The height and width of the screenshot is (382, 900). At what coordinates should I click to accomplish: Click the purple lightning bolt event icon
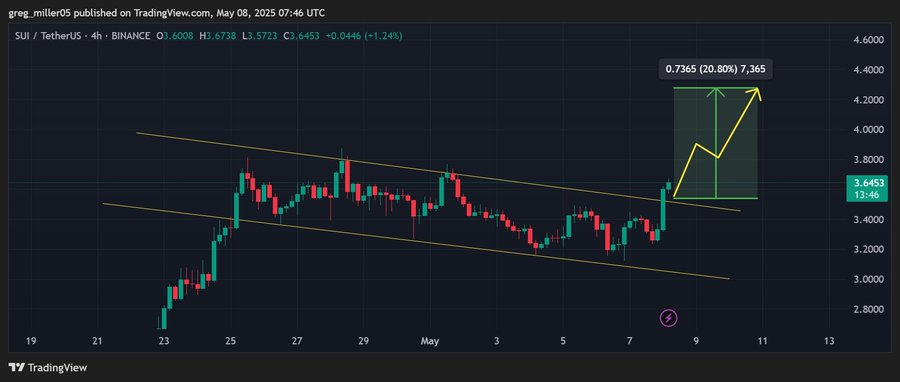669,317
